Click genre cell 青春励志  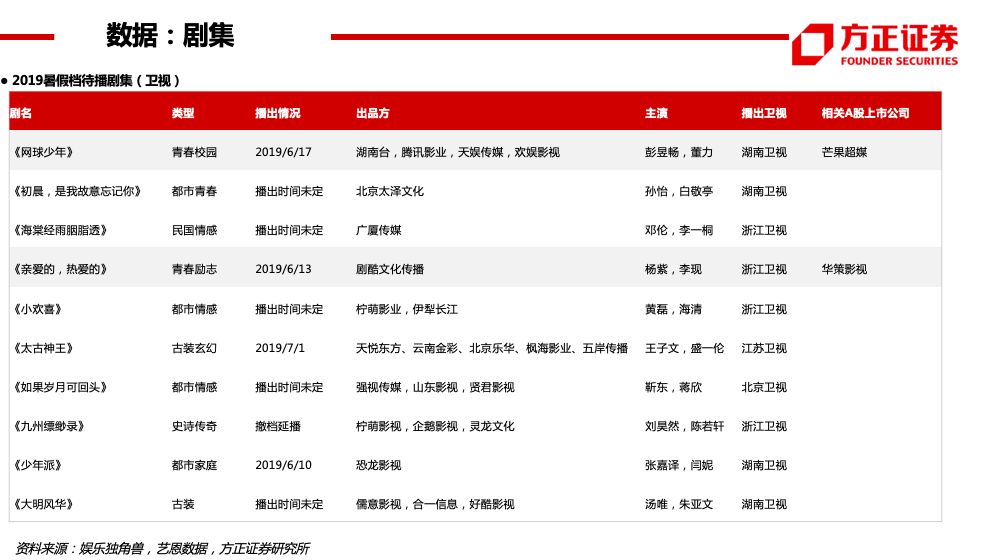[x=194, y=269]
